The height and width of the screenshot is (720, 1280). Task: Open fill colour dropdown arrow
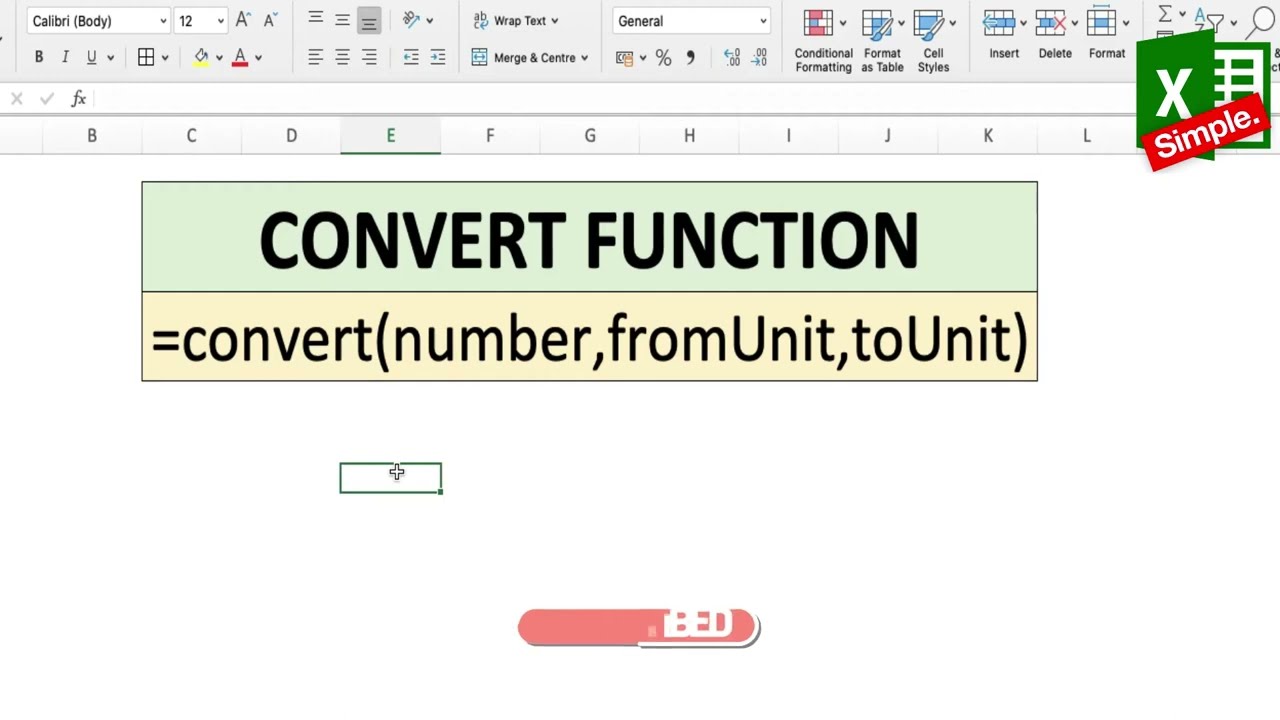tap(219, 58)
